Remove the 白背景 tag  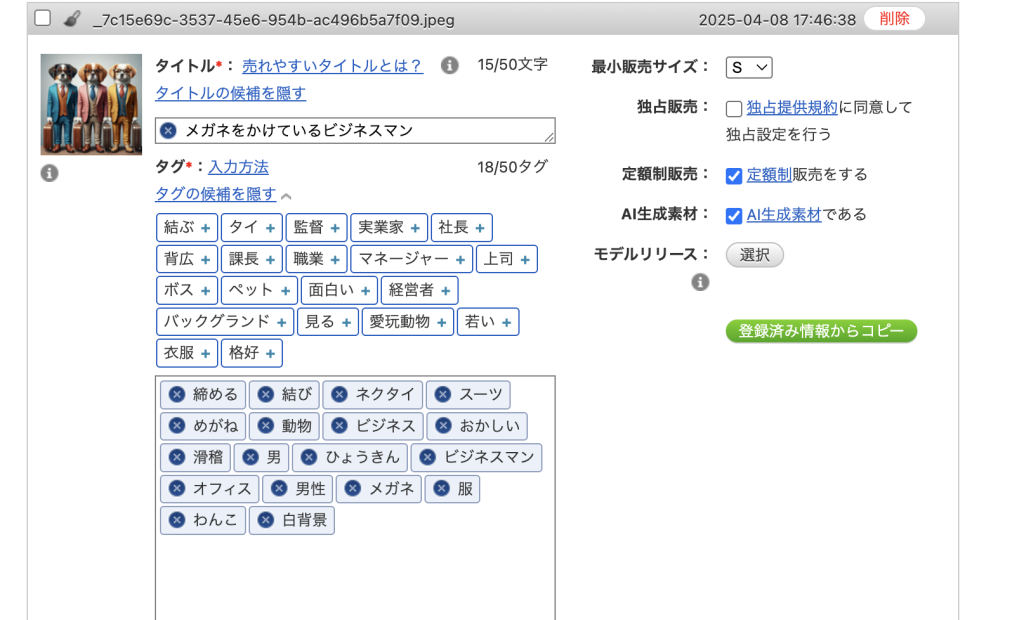click(266, 520)
